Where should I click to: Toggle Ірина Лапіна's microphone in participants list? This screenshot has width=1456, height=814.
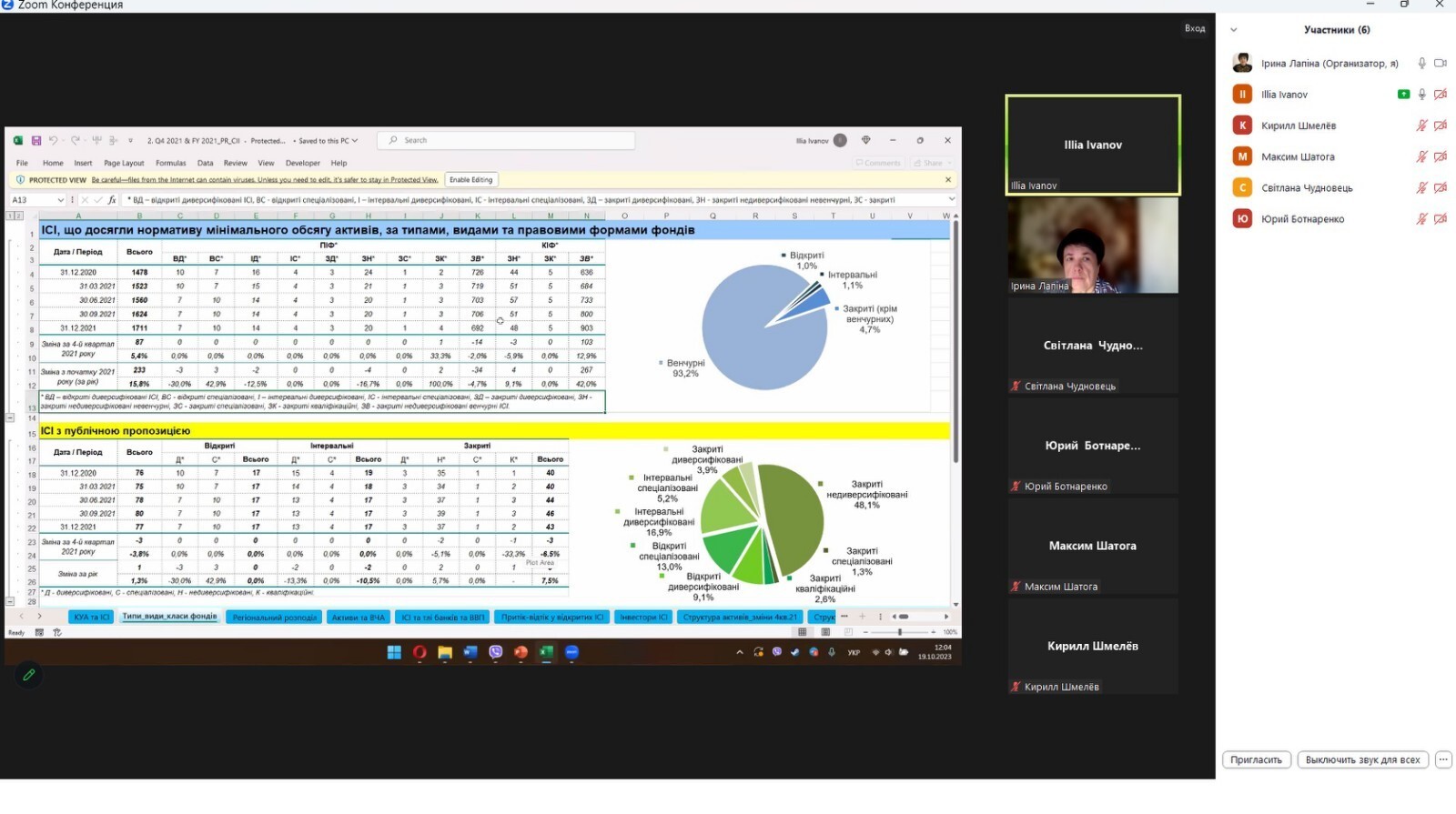[x=1421, y=64]
